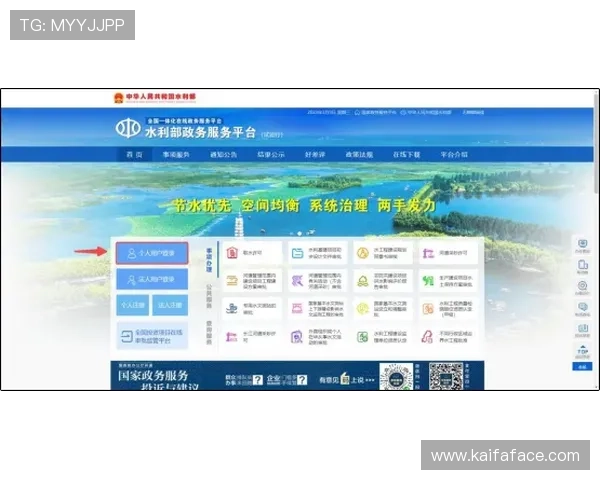Click the circular mini-program code in bottom banner
This screenshot has width=600, height=480.
396,377
